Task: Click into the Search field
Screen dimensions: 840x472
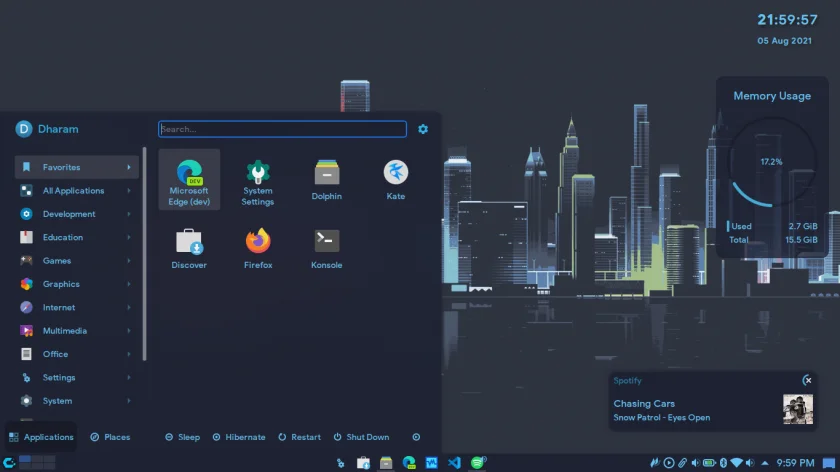Action: point(282,129)
